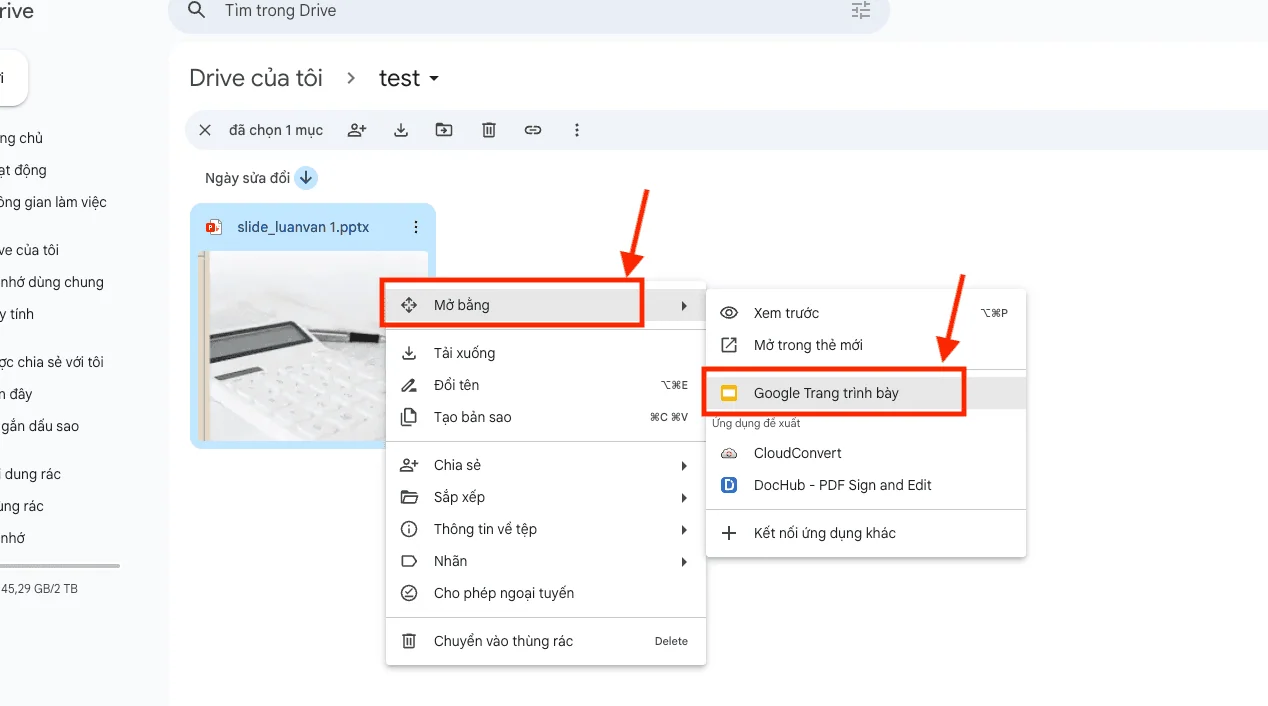The height and width of the screenshot is (706, 1268).
Task: Open the Sắp xếp submenu
Action: pyautogui.click(x=546, y=497)
